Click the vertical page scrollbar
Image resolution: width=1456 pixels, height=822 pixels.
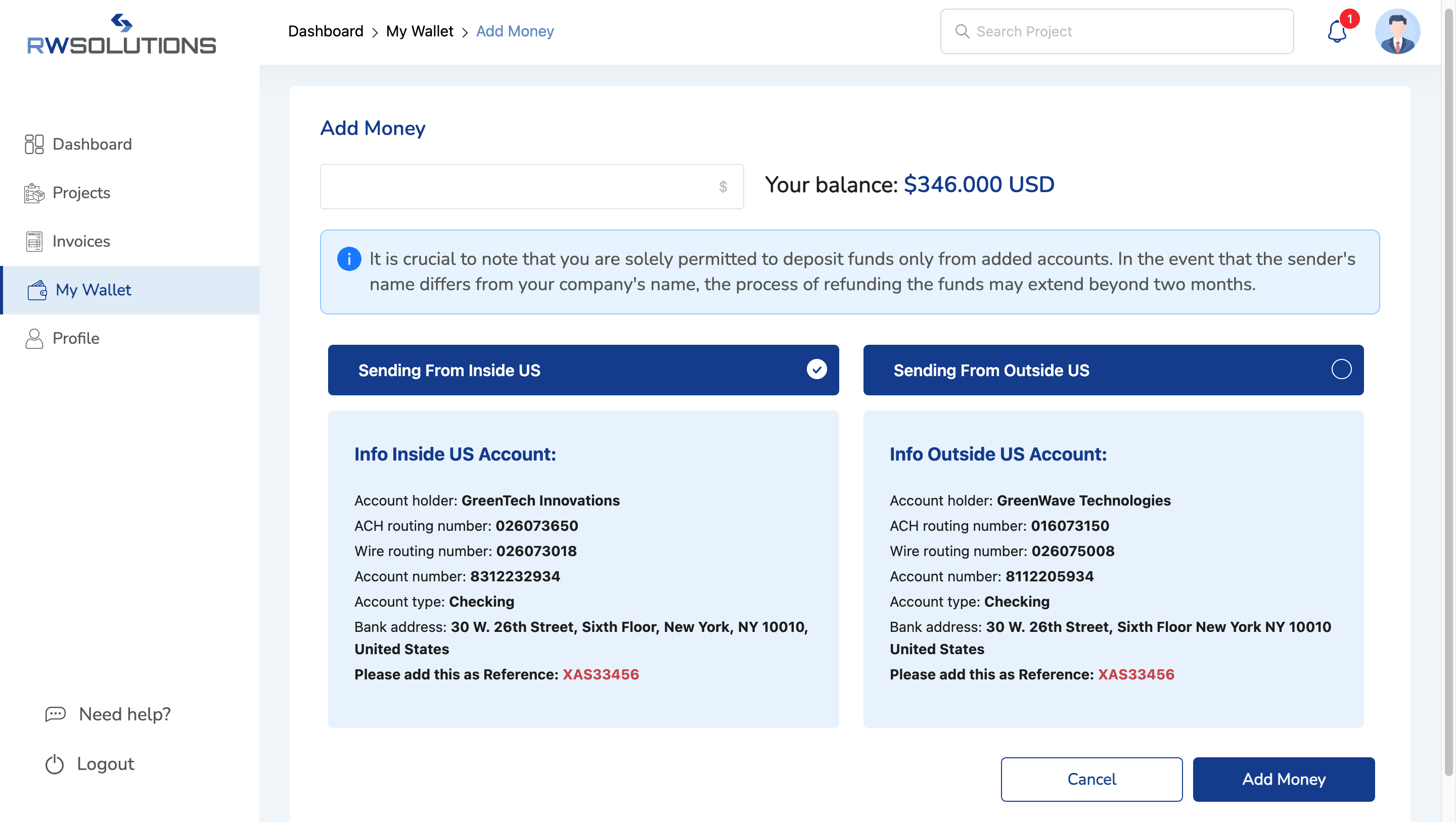1448,390
